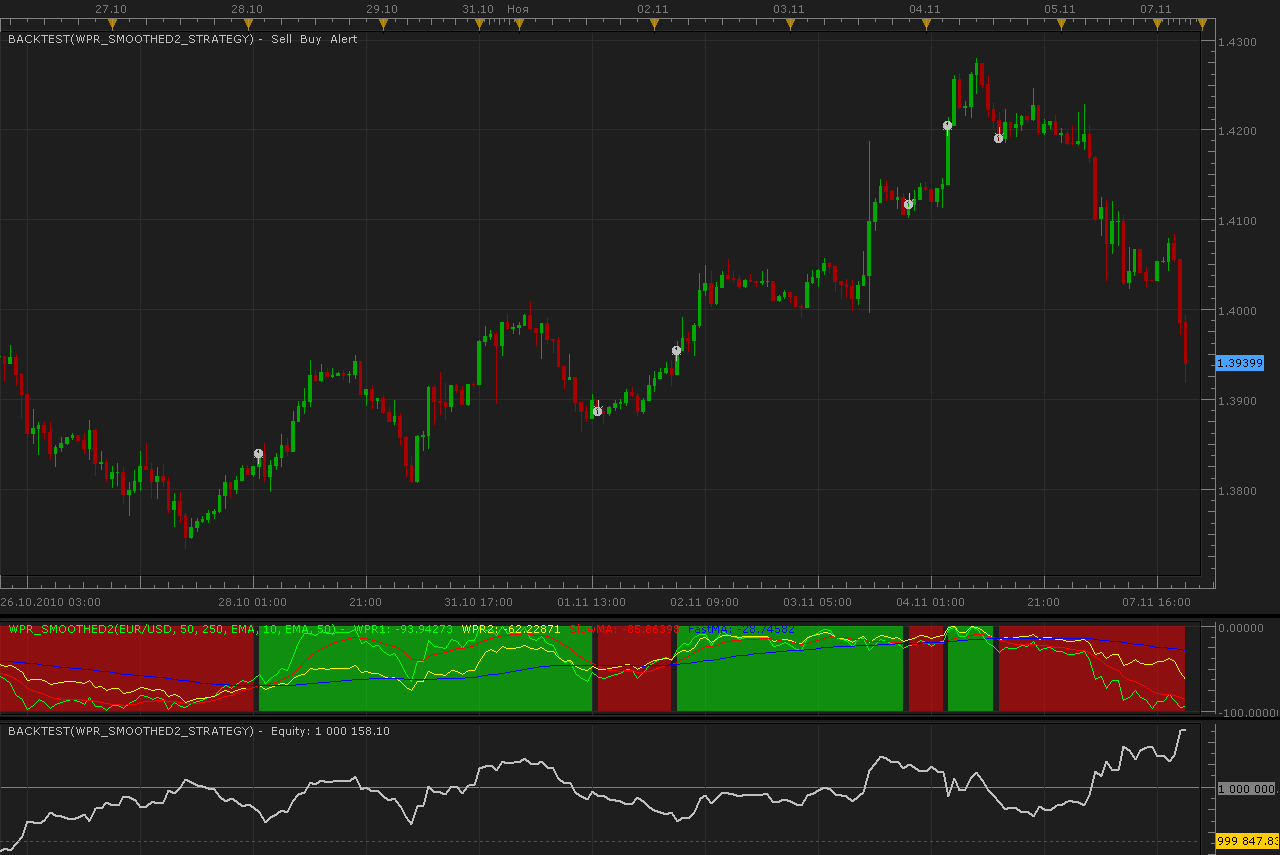Click the 02.11 date marker triangle
1280x855 pixels.
[653, 23]
